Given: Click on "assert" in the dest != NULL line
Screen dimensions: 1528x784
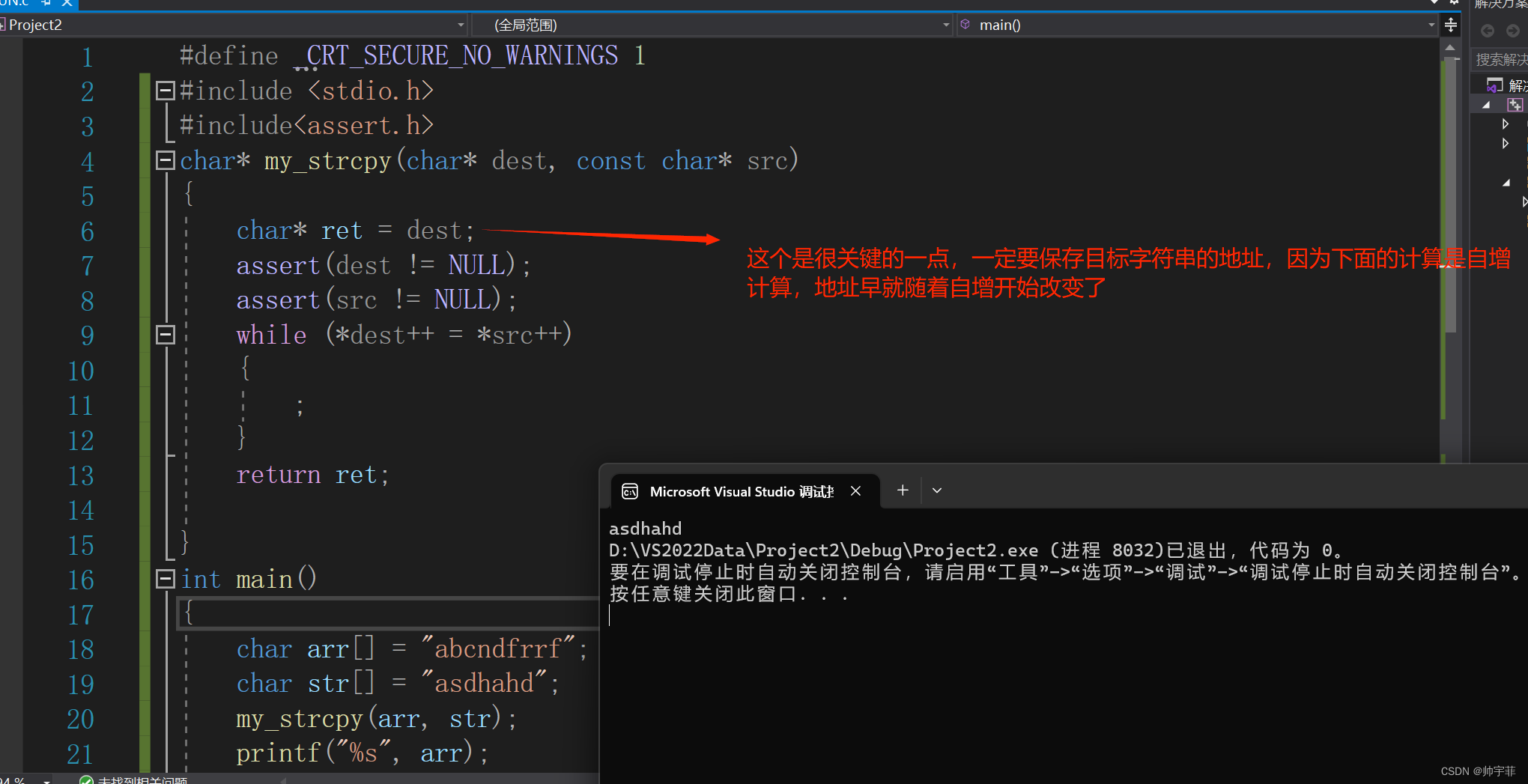Looking at the screenshot, I should pyautogui.click(x=279, y=265).
